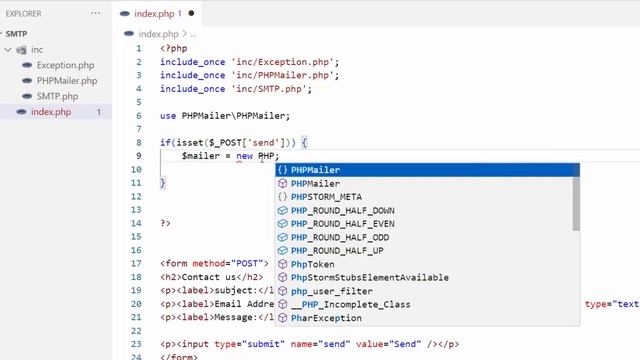
Task: Click "include_once 'inc/Exception.php';" line
Action: click(249, 62)
